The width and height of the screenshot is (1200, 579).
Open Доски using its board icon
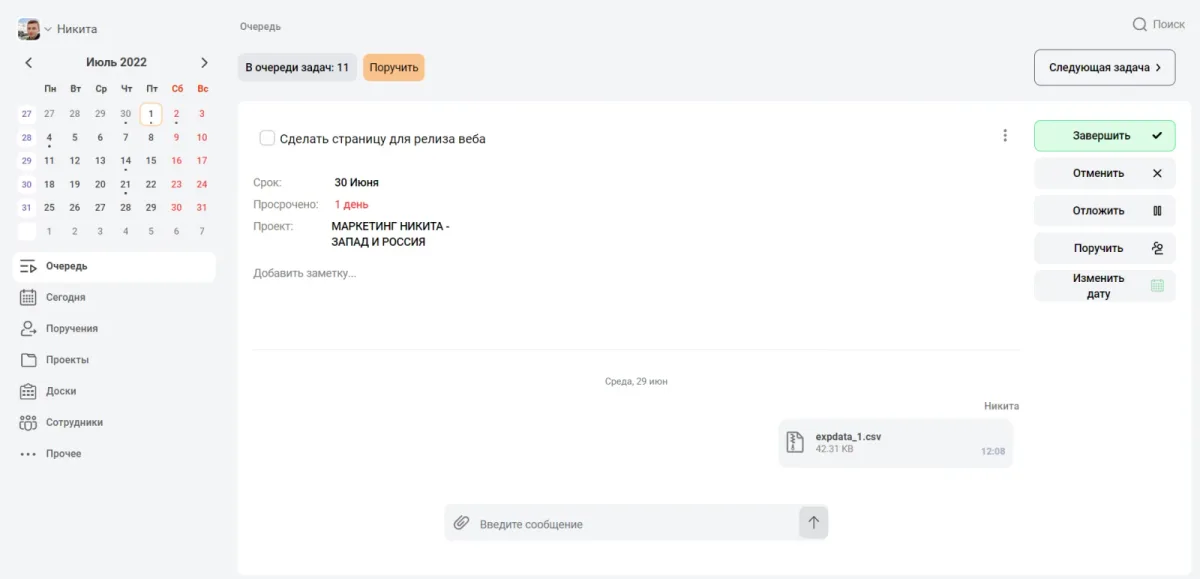pos(24,390)
